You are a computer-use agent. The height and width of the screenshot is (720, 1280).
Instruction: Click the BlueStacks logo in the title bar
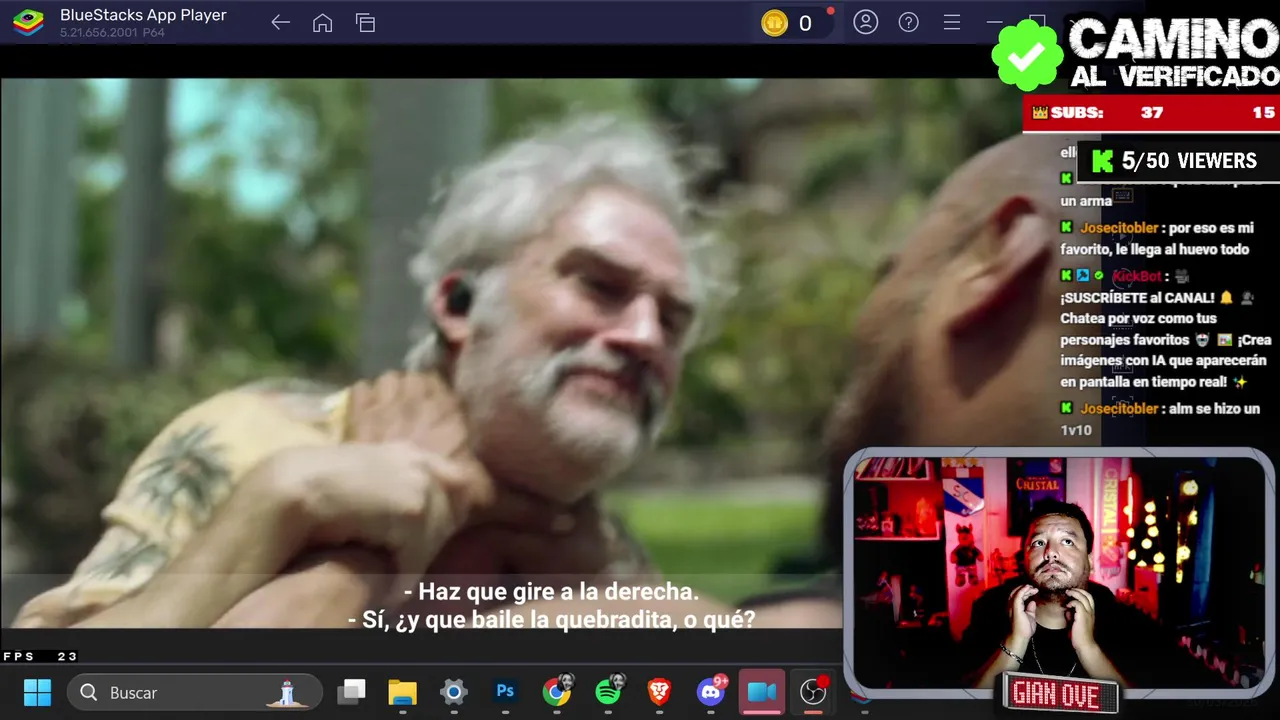coord(28,23)
